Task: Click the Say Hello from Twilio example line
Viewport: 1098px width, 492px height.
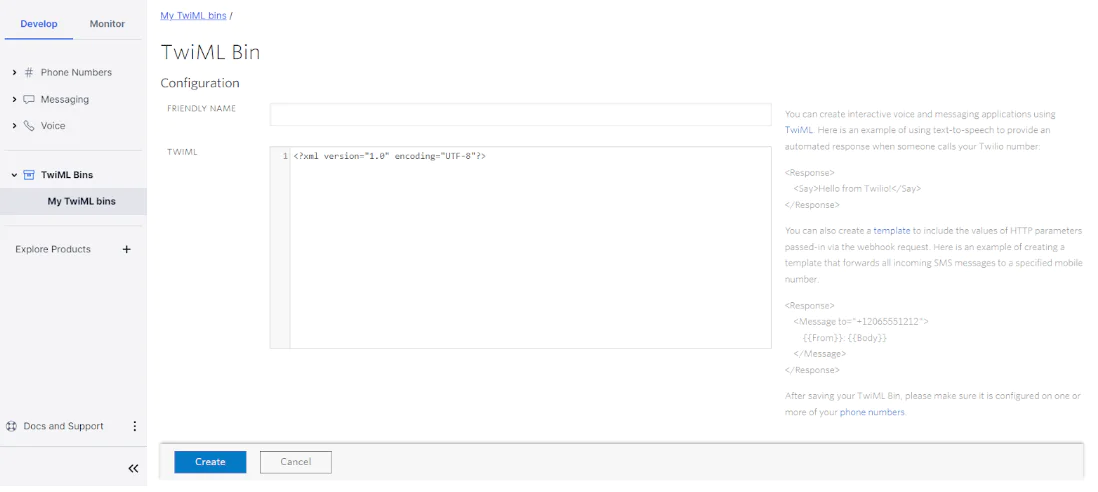Action: click(857, 189)
